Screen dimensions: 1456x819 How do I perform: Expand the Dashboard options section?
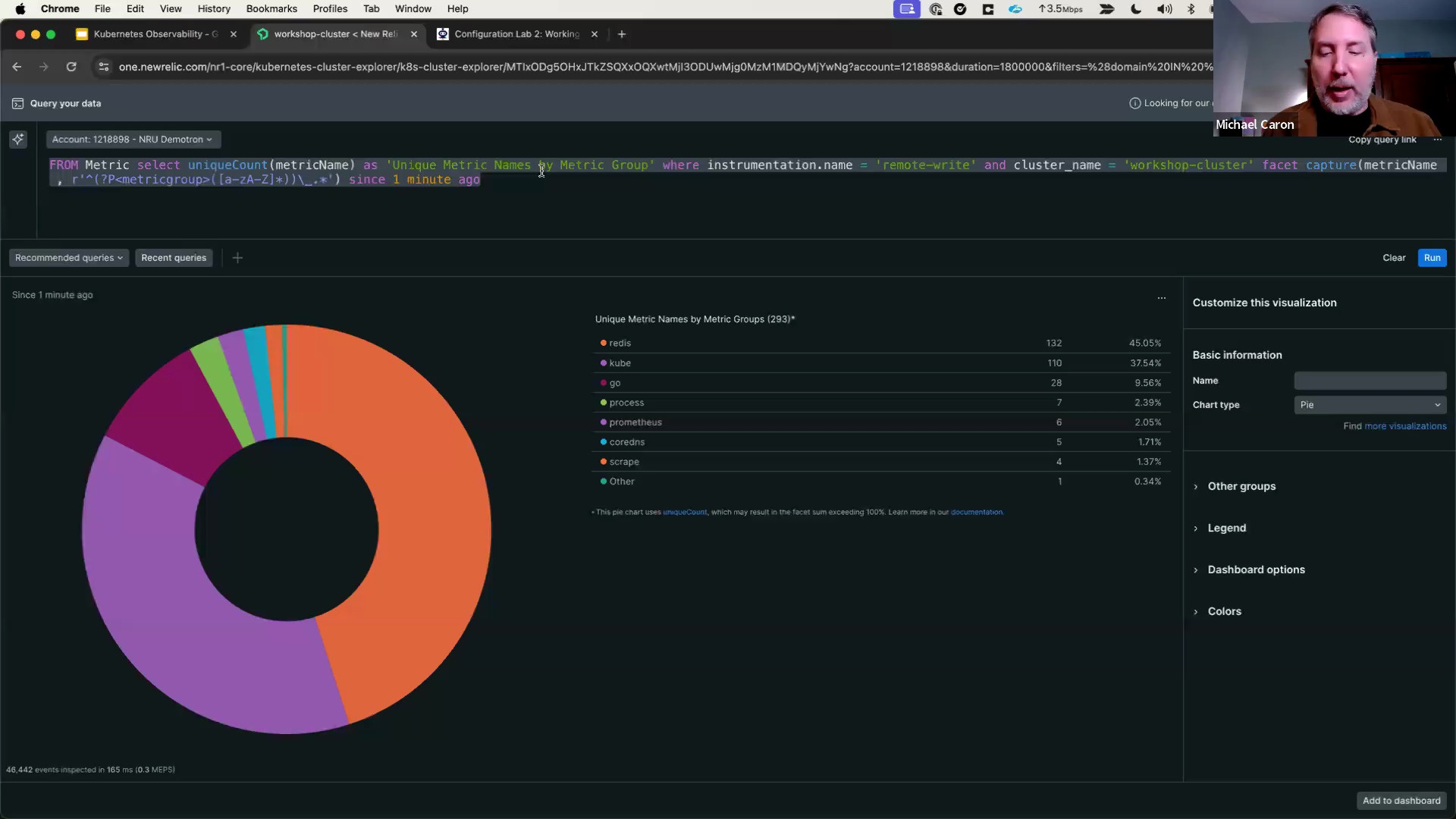click(1255, 570)
